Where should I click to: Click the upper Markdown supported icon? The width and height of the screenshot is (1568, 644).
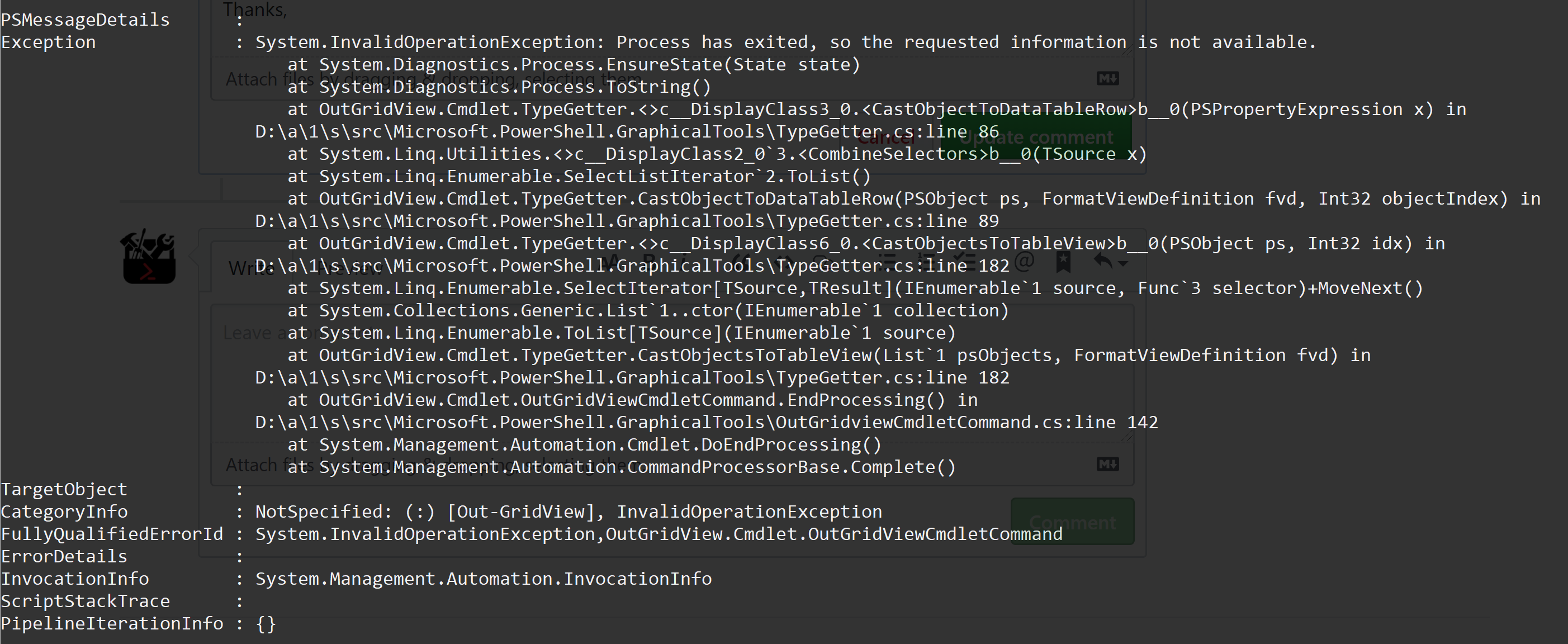[x=1107, y=78]
